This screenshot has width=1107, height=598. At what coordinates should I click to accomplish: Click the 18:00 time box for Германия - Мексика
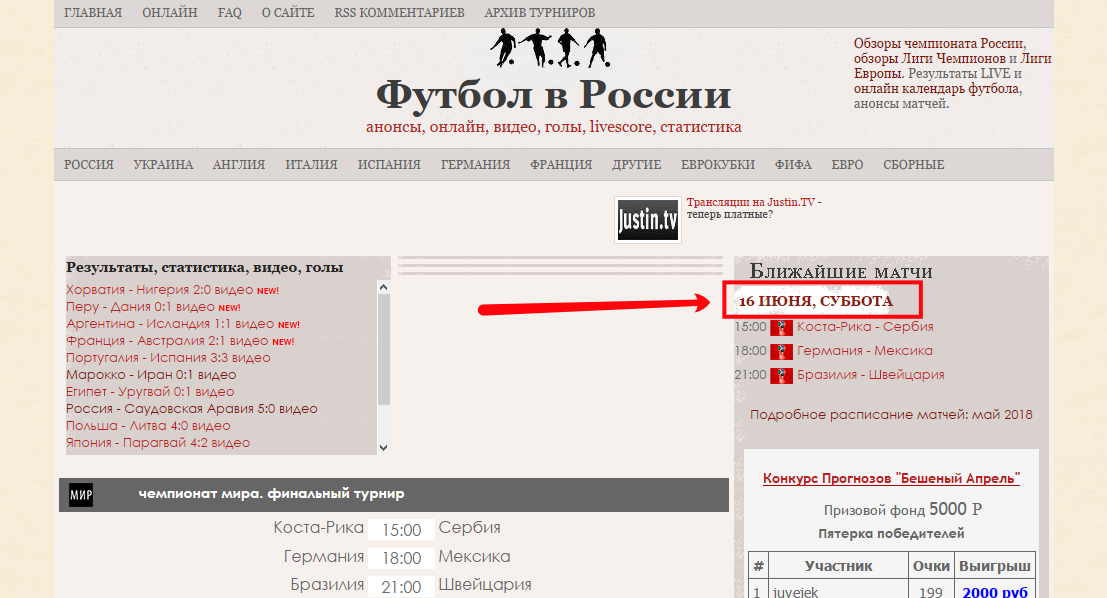pos(400,557)
